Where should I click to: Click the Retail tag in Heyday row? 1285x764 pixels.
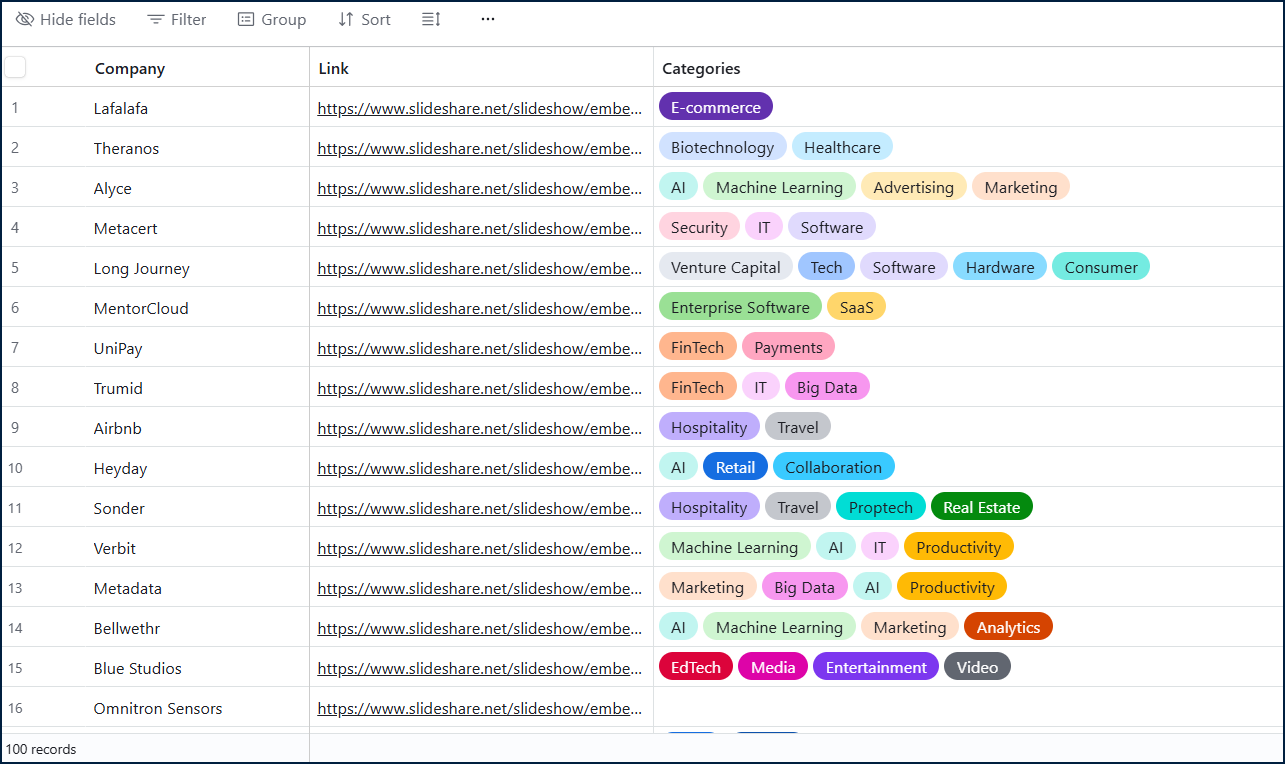click(735, 467)
